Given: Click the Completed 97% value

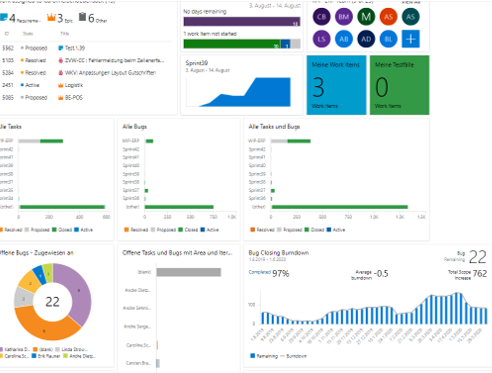Looking at the screenshot, I should click(281, 274).
